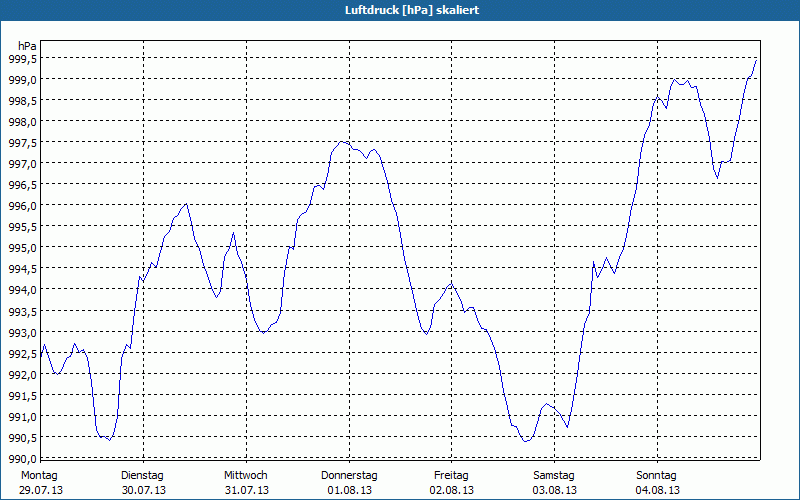Select the 992,0 y-axis value

pos(22,374)
